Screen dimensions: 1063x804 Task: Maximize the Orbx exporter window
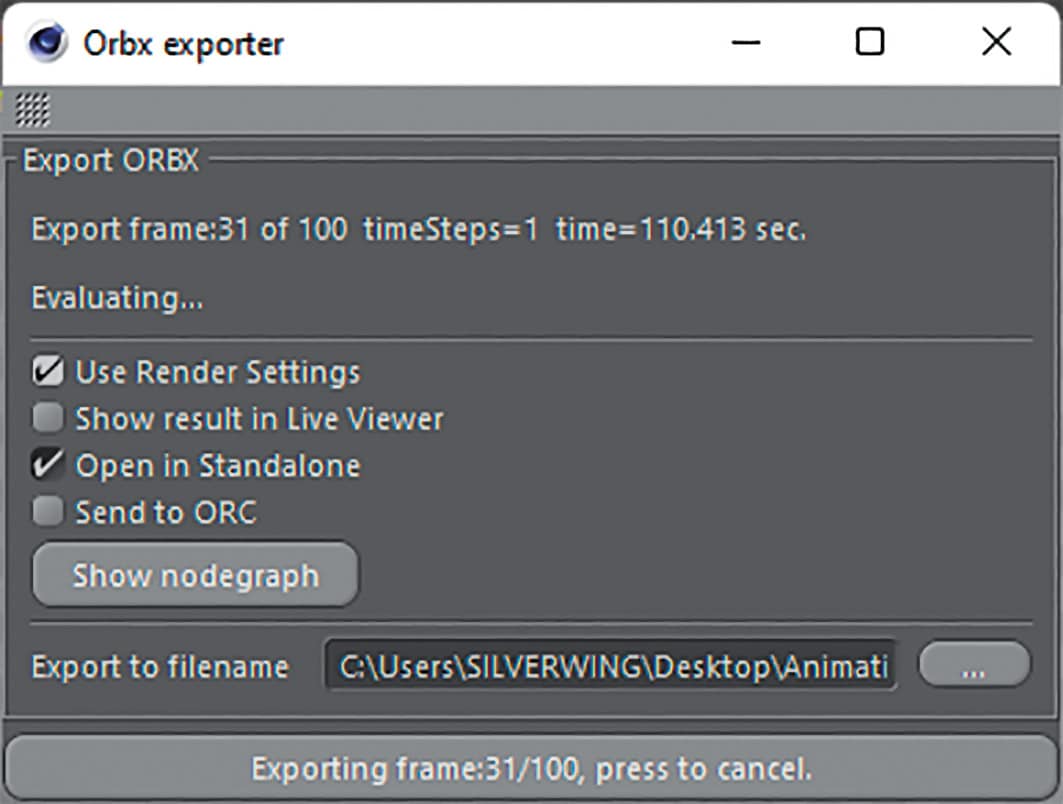870,43
